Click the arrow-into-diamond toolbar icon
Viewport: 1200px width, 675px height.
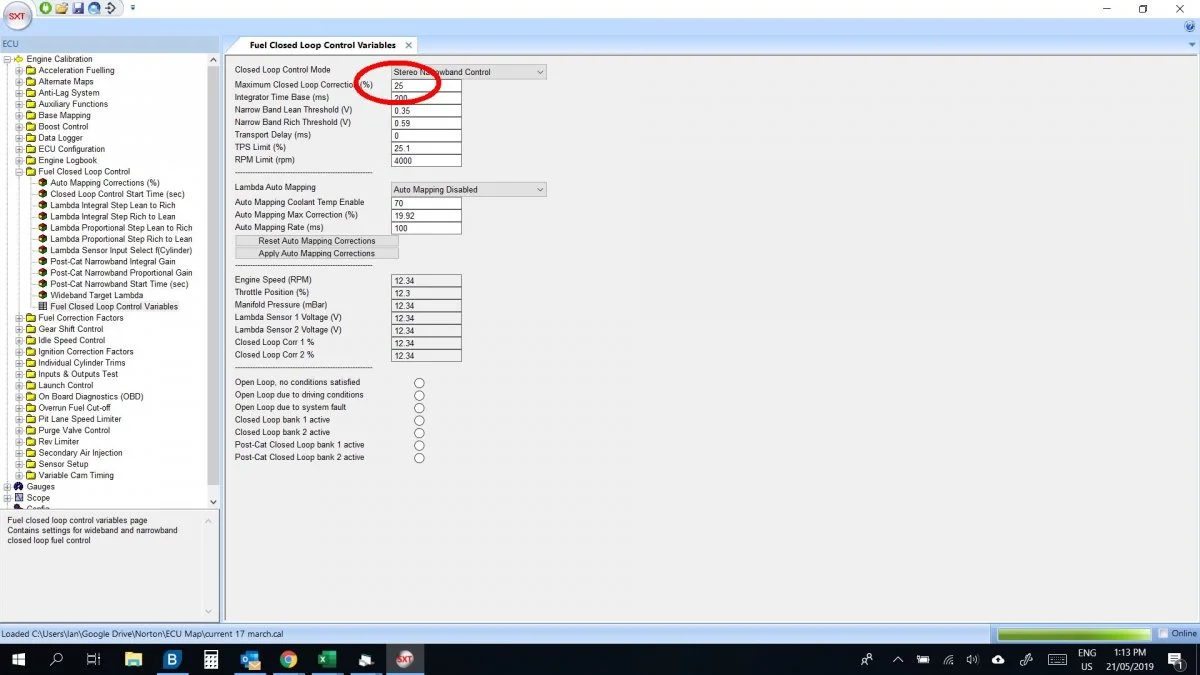click(x=110, y=8)
